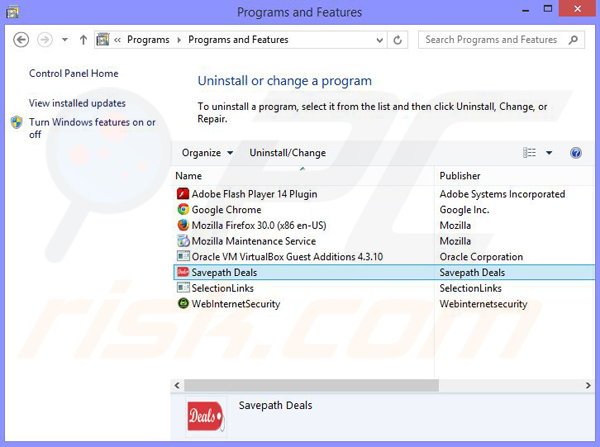Viewport: 600px width, 447px height.
Task: Click large Deals logo in details pane
Action: point(205,416)
